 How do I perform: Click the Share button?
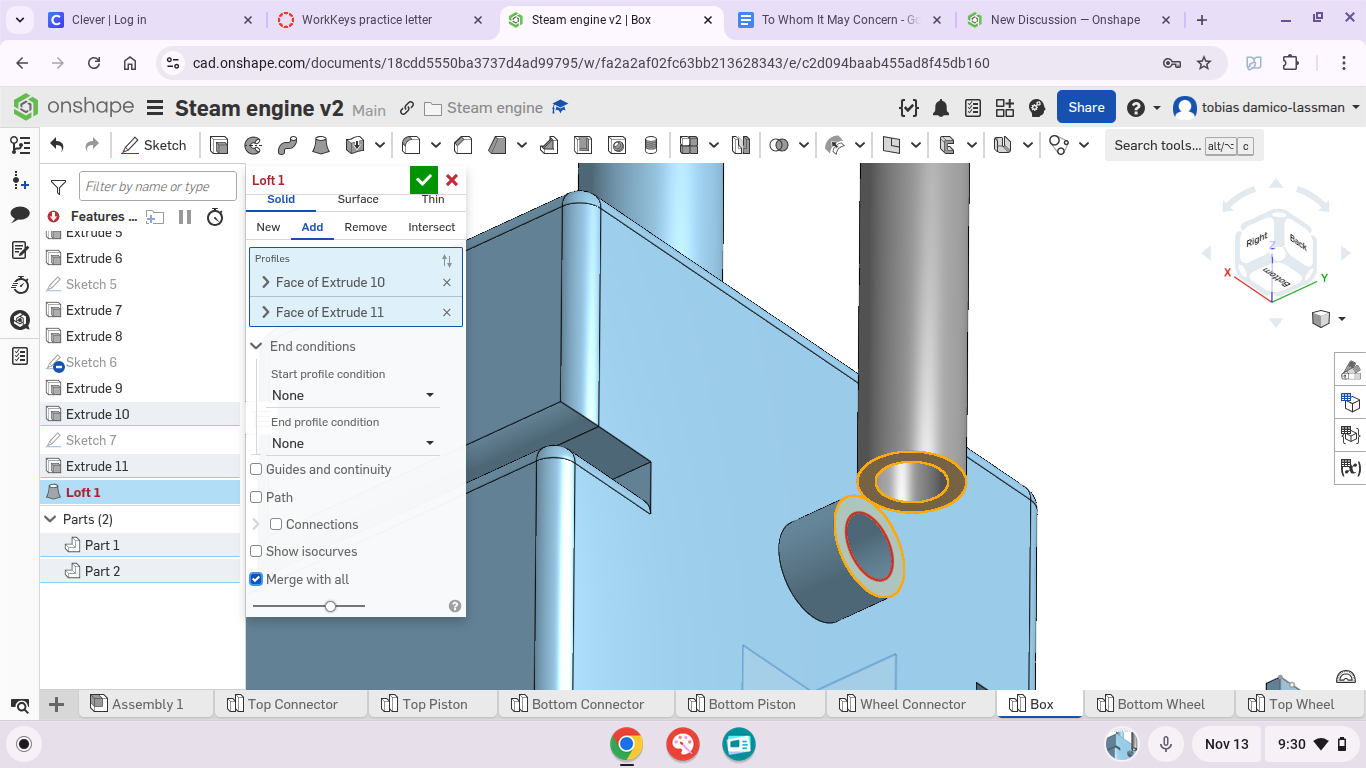[1086, 107]
